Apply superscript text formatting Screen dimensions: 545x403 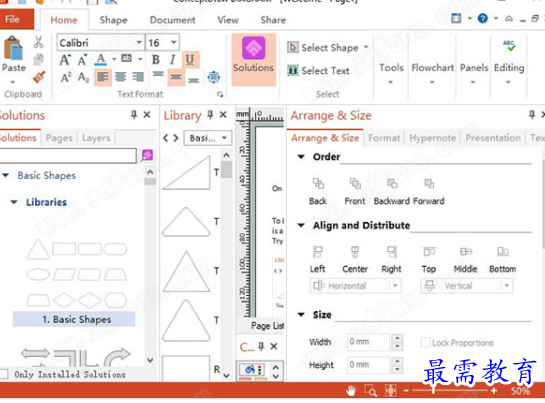[66, 77]
